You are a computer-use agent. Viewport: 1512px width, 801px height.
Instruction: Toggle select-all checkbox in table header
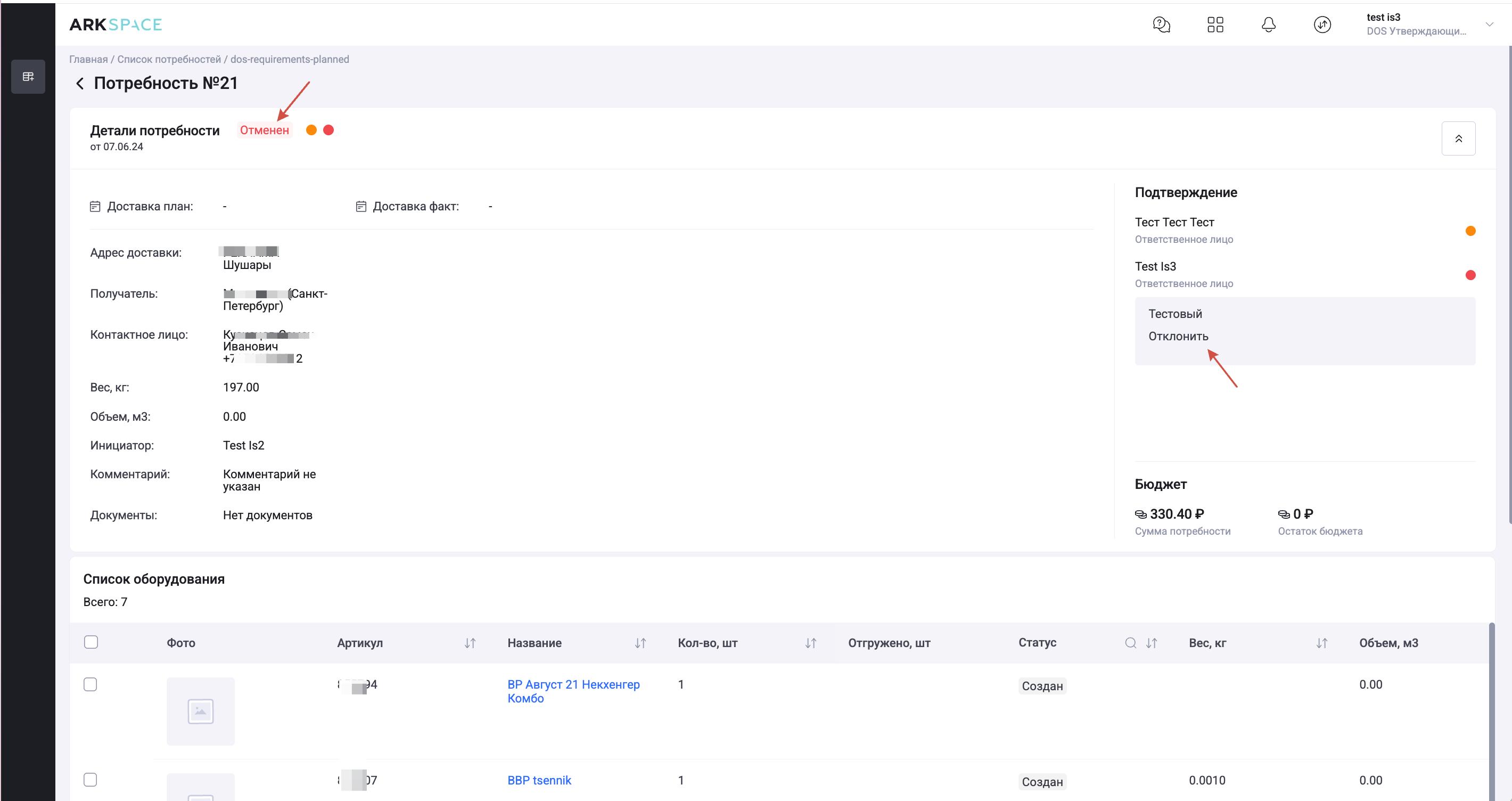(91, 642)
